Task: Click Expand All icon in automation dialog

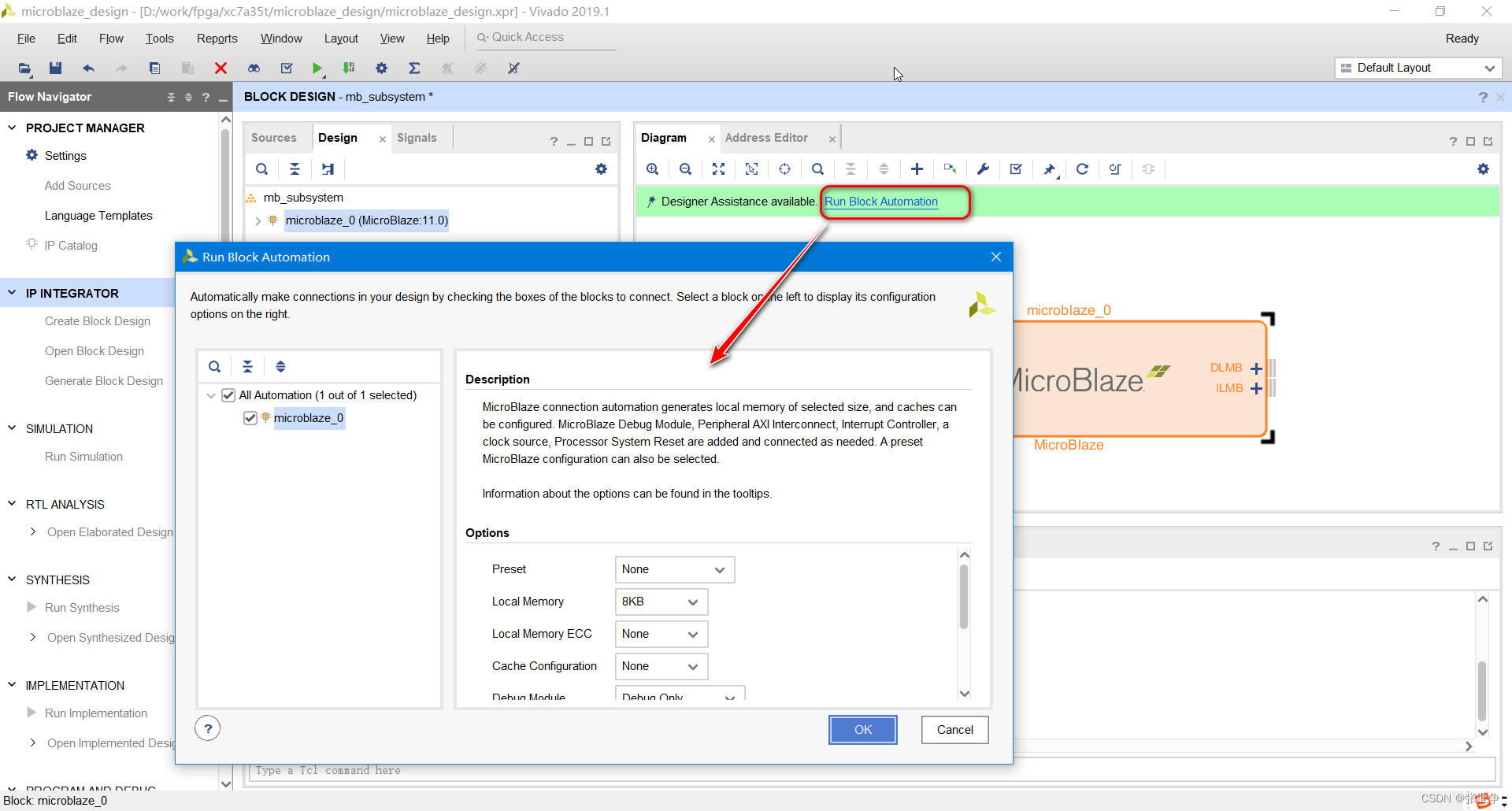Action: pyautogui.click(x=281, y=366)
